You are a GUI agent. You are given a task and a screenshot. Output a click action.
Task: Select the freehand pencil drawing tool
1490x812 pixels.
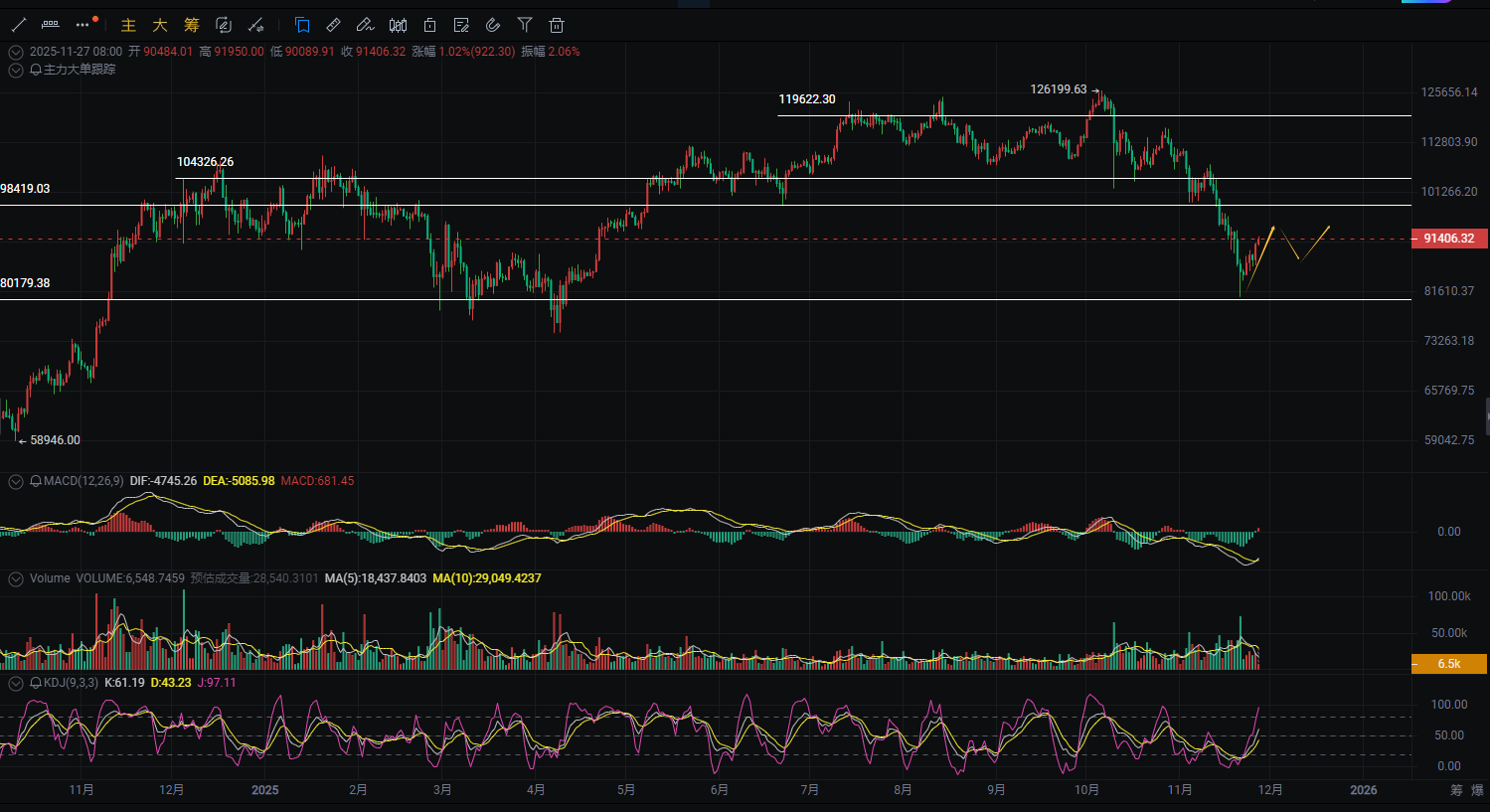365,25
